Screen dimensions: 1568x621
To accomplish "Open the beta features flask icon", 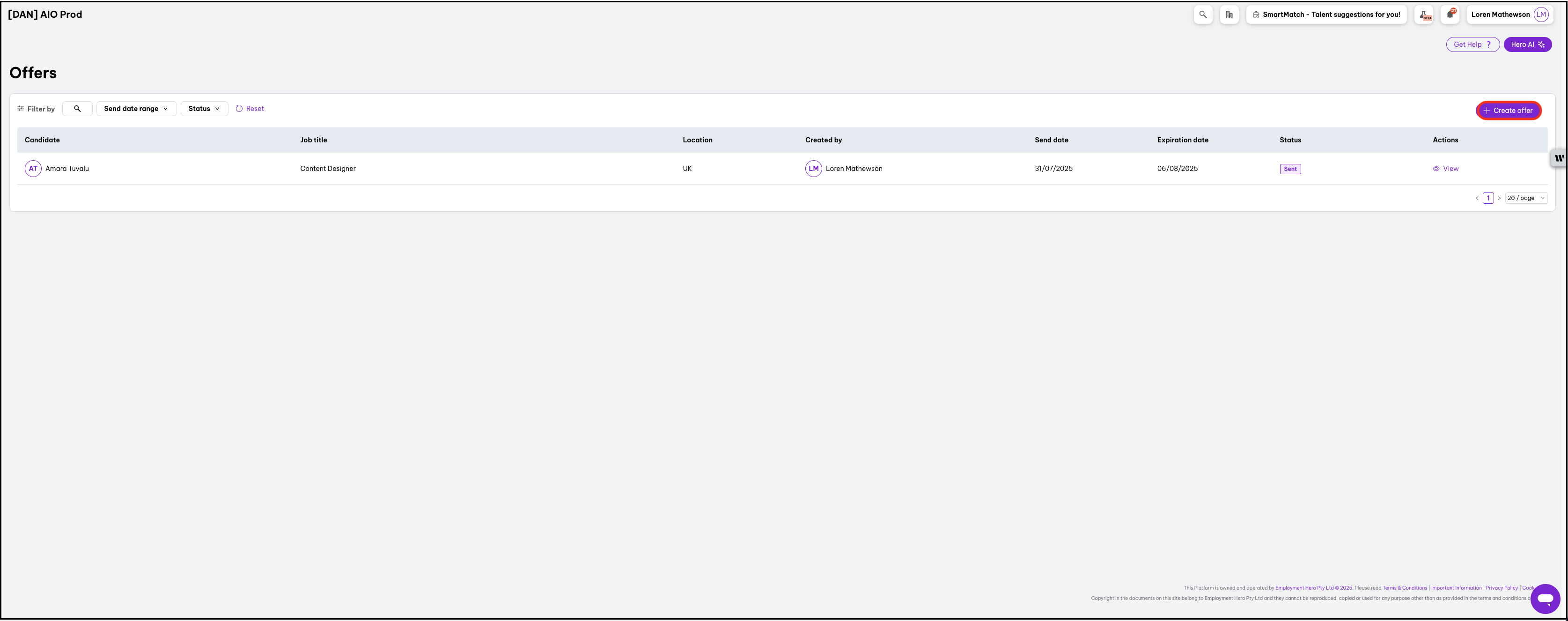I will click(x=1424, y=15).
